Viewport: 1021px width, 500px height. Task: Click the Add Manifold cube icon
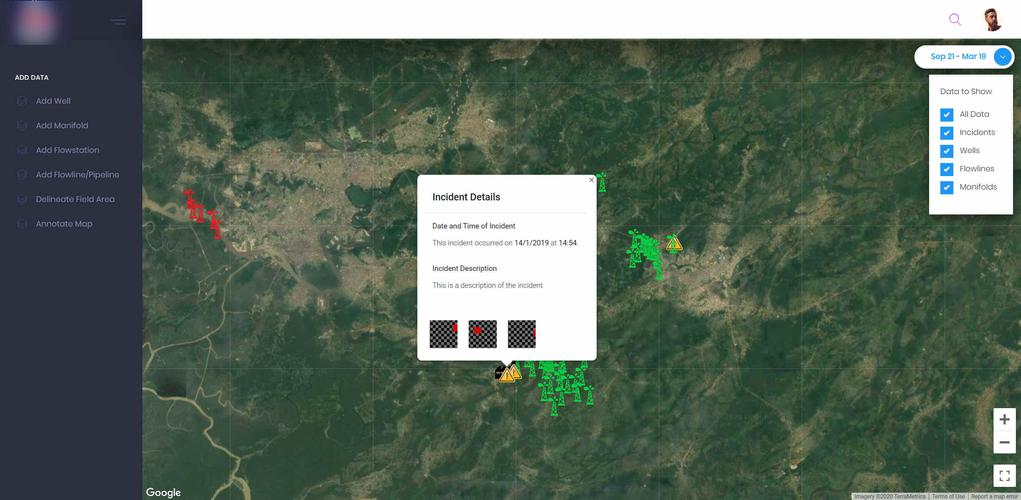[21, 126]
